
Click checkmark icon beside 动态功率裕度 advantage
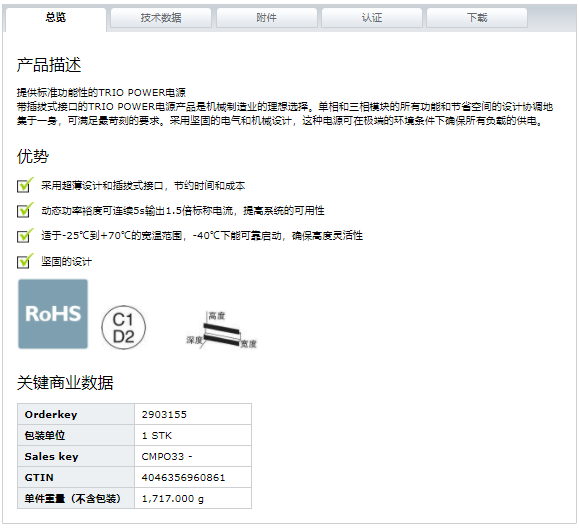[x=25, y=210]
